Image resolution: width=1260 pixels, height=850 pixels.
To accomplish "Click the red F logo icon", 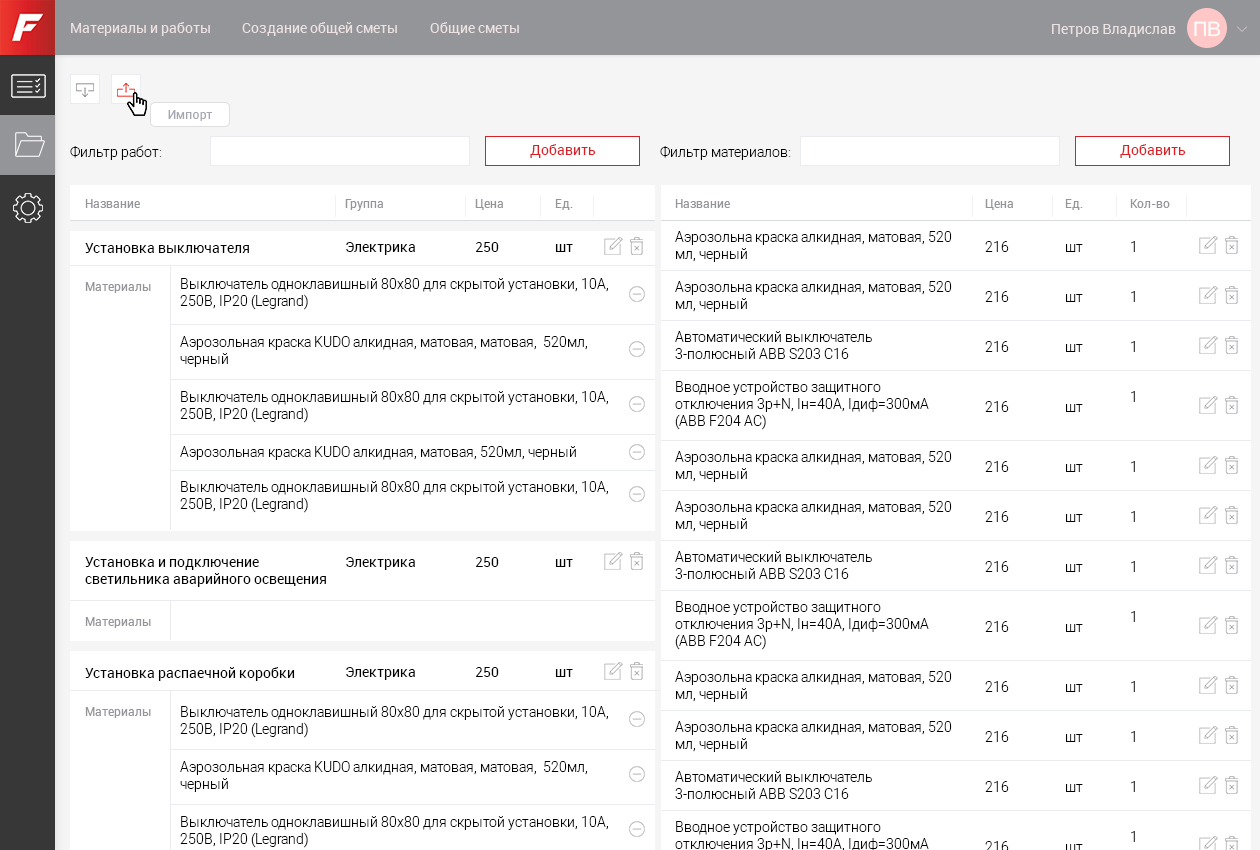I will 27,27.
